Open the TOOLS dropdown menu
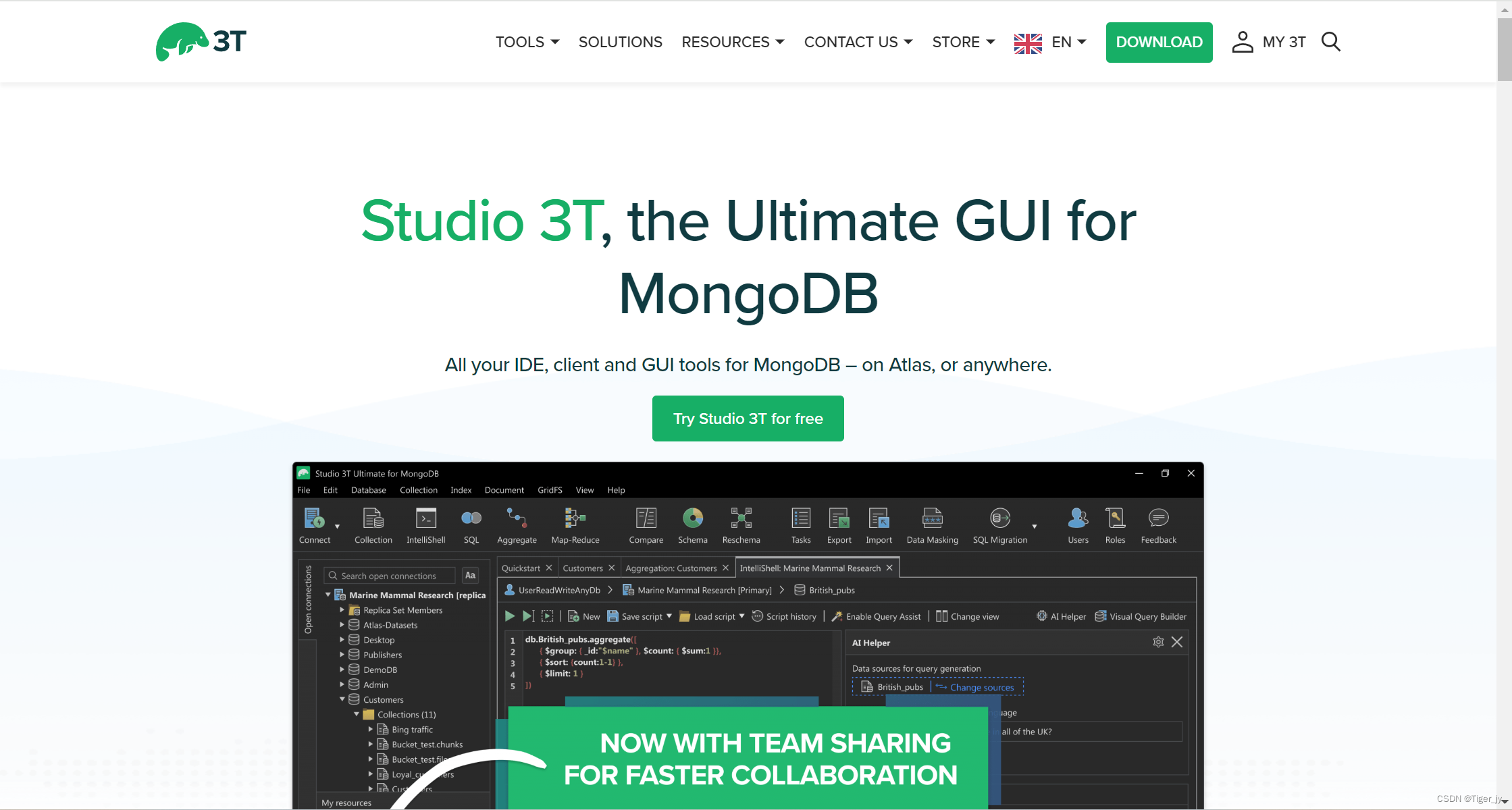This screenshot has width=1512, height=810. pos(527,42)
